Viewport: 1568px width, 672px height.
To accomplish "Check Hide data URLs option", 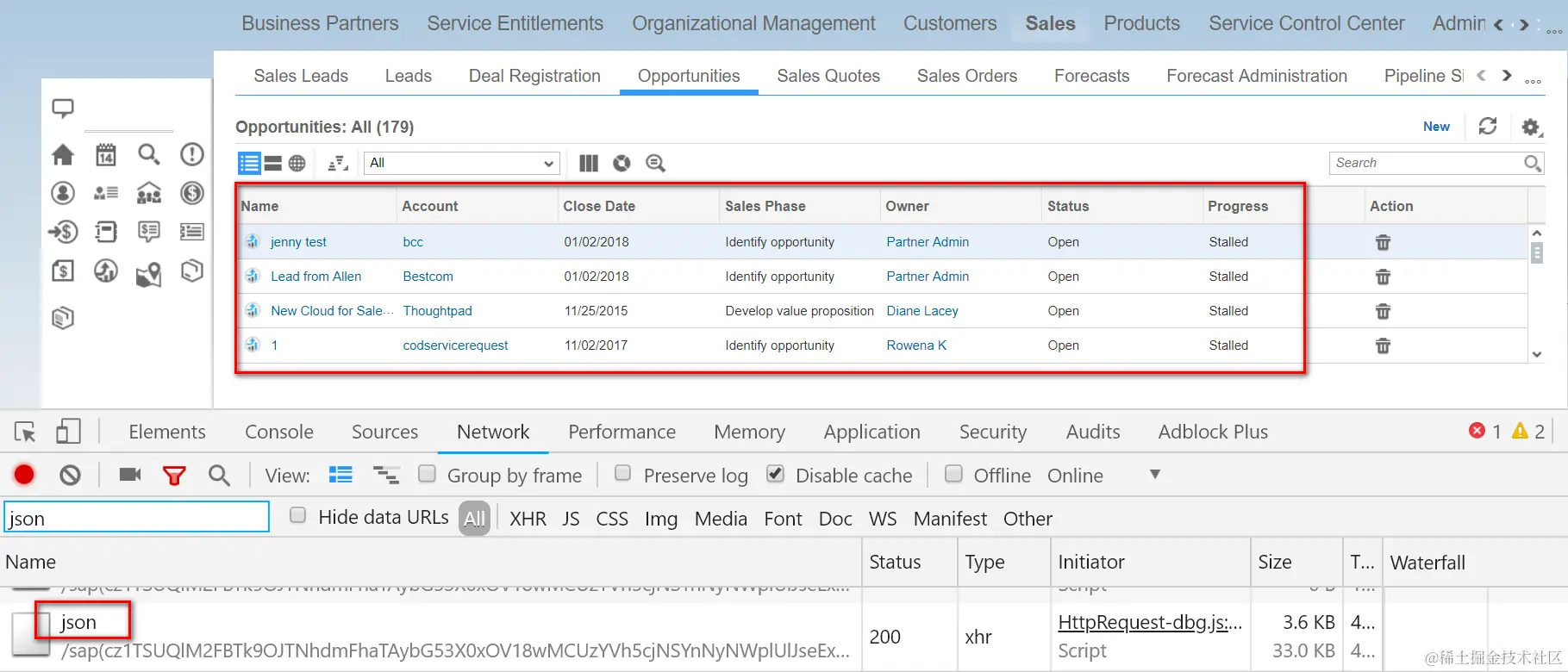I will (298, 516).
